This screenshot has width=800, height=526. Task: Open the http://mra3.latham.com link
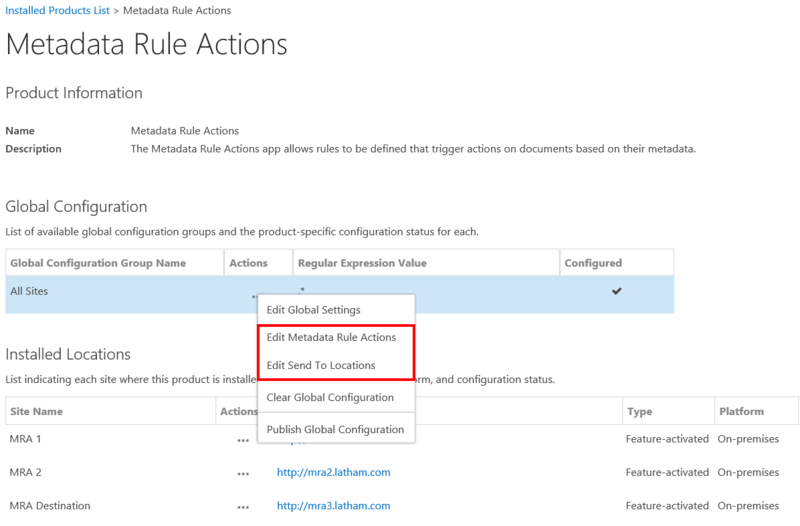[333, 506]
